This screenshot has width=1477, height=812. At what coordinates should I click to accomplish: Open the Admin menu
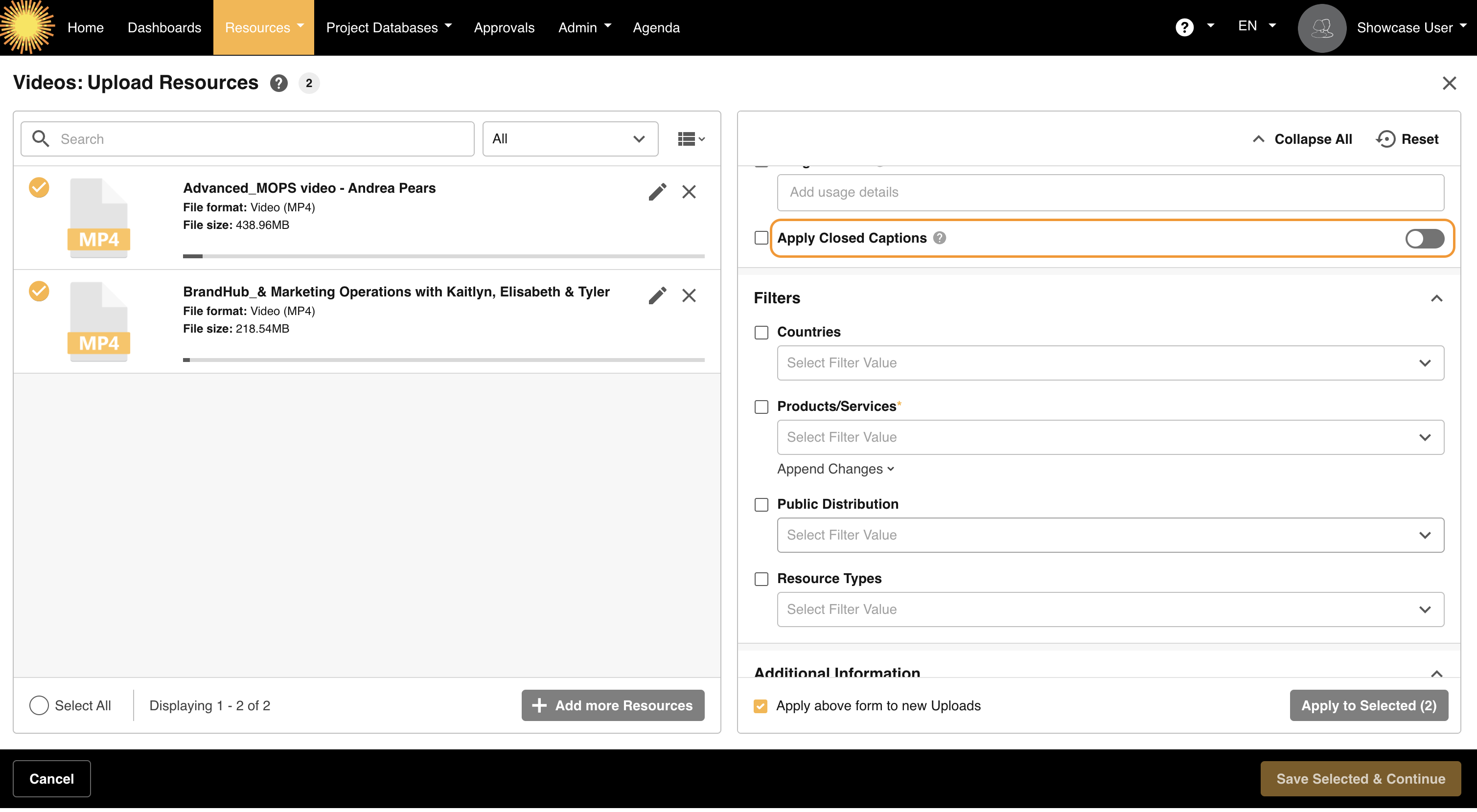[x=584, y=27]
